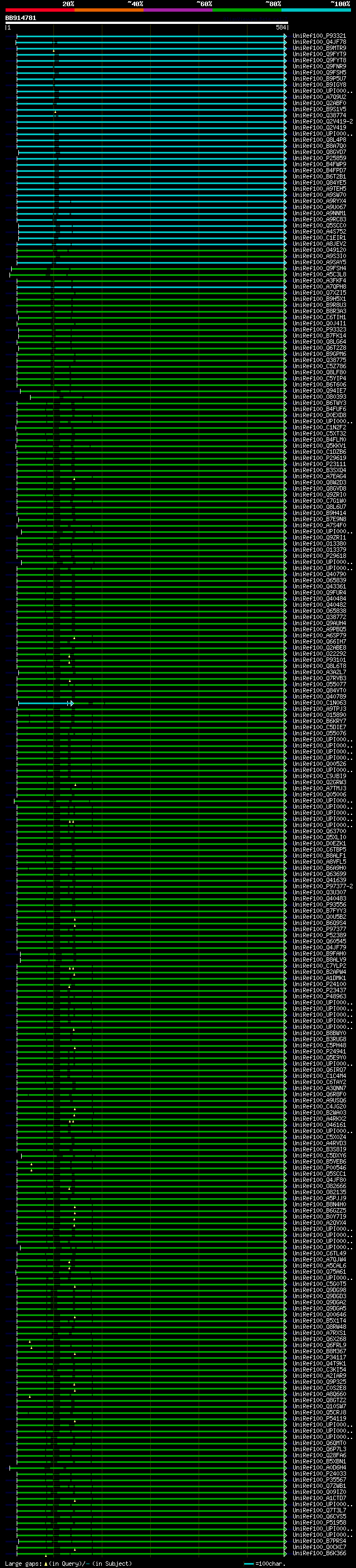Select hit UniRef100_A4S752

319,231
